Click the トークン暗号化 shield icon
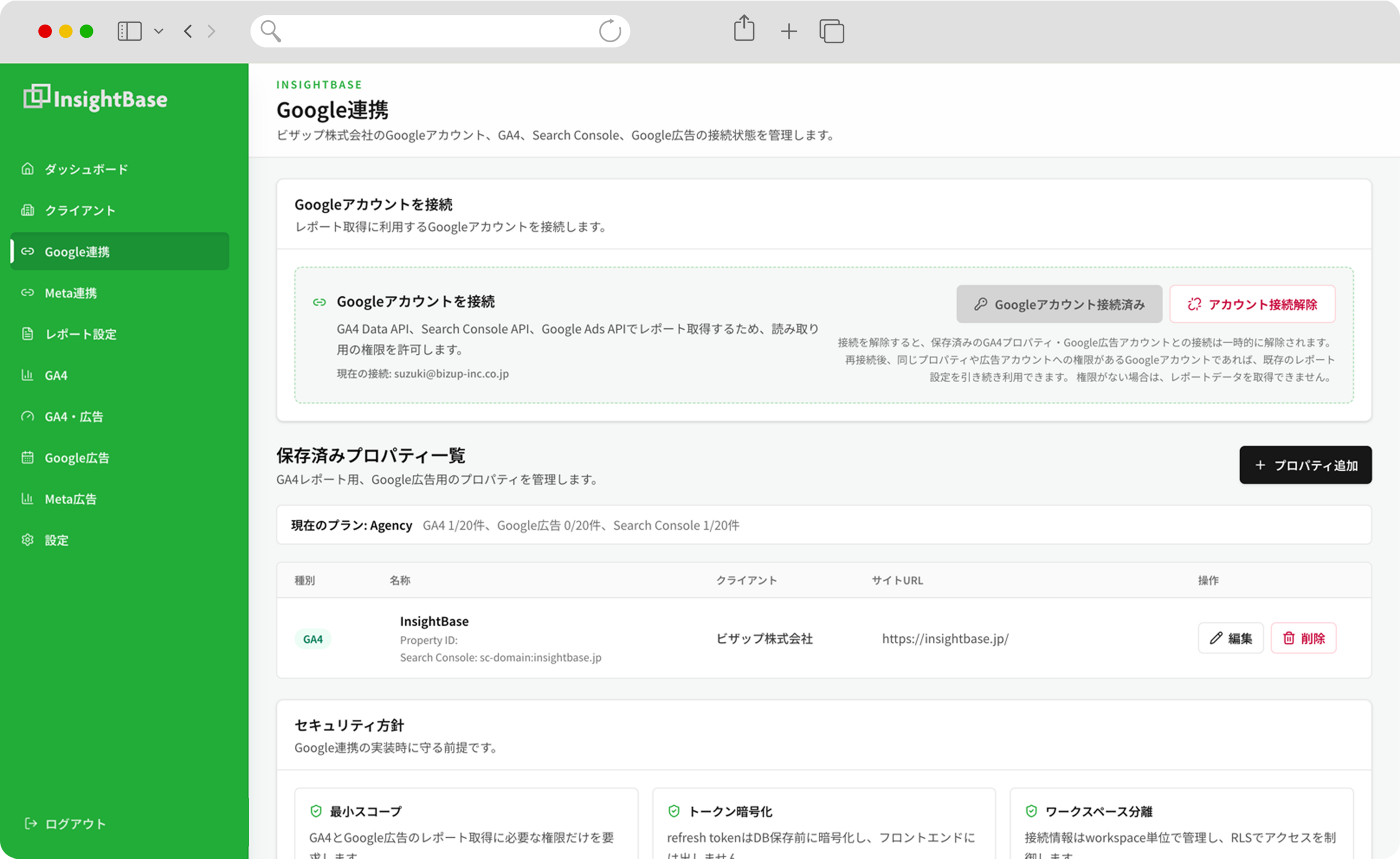Screen dimensions: 1400x859 pos(674,811)
